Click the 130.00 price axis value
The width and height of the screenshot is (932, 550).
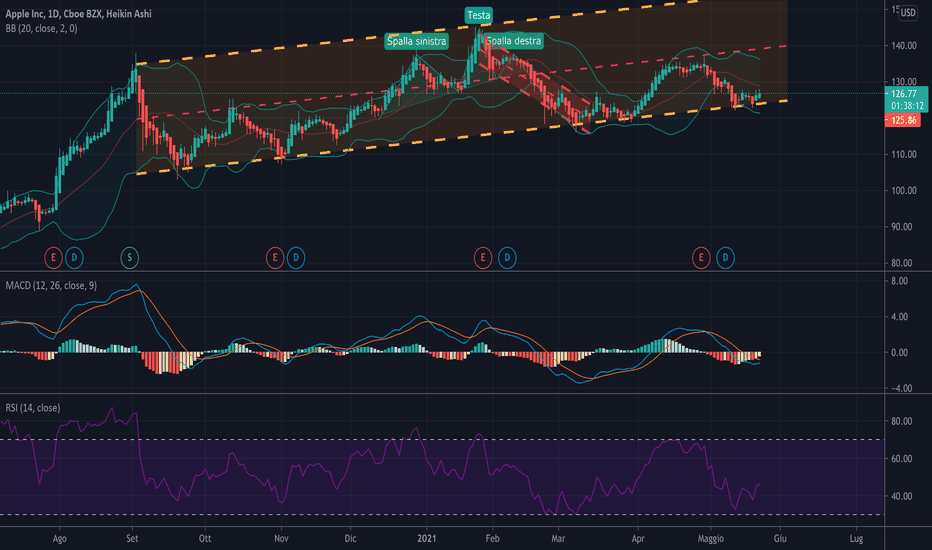pyautogui.click(x=904, y=81)
